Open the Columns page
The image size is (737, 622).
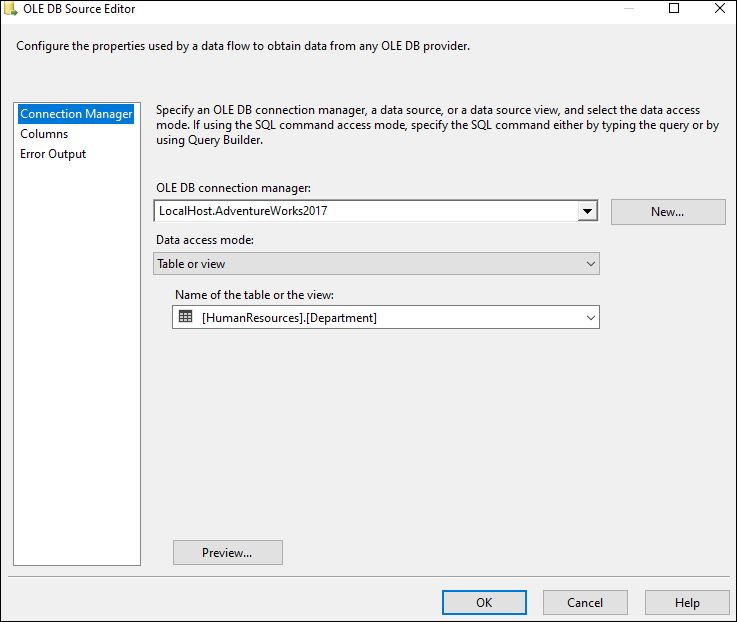tap(44, 134)
